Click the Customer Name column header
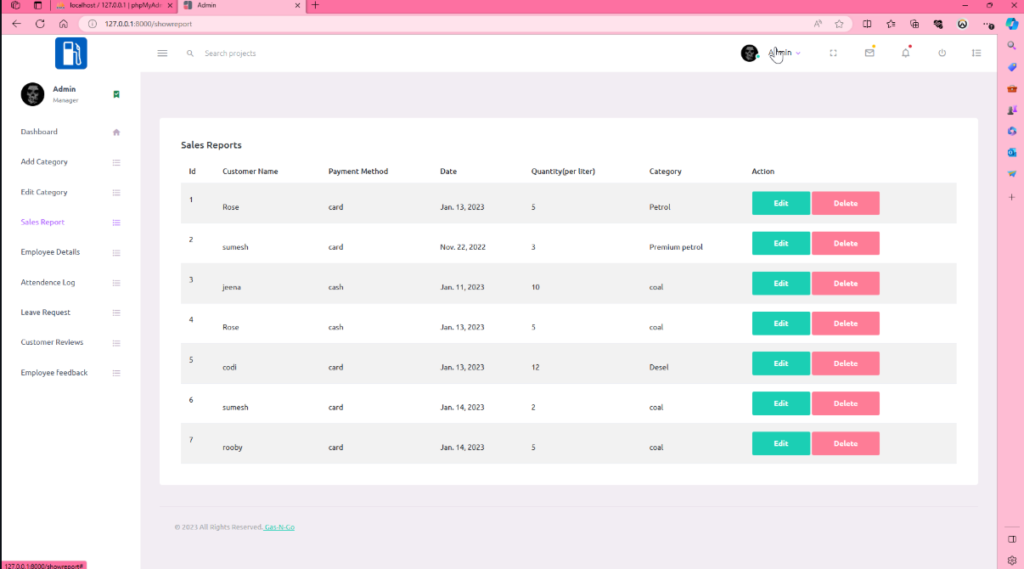This screenshot has height=569, width=1024. click(250, 171)
